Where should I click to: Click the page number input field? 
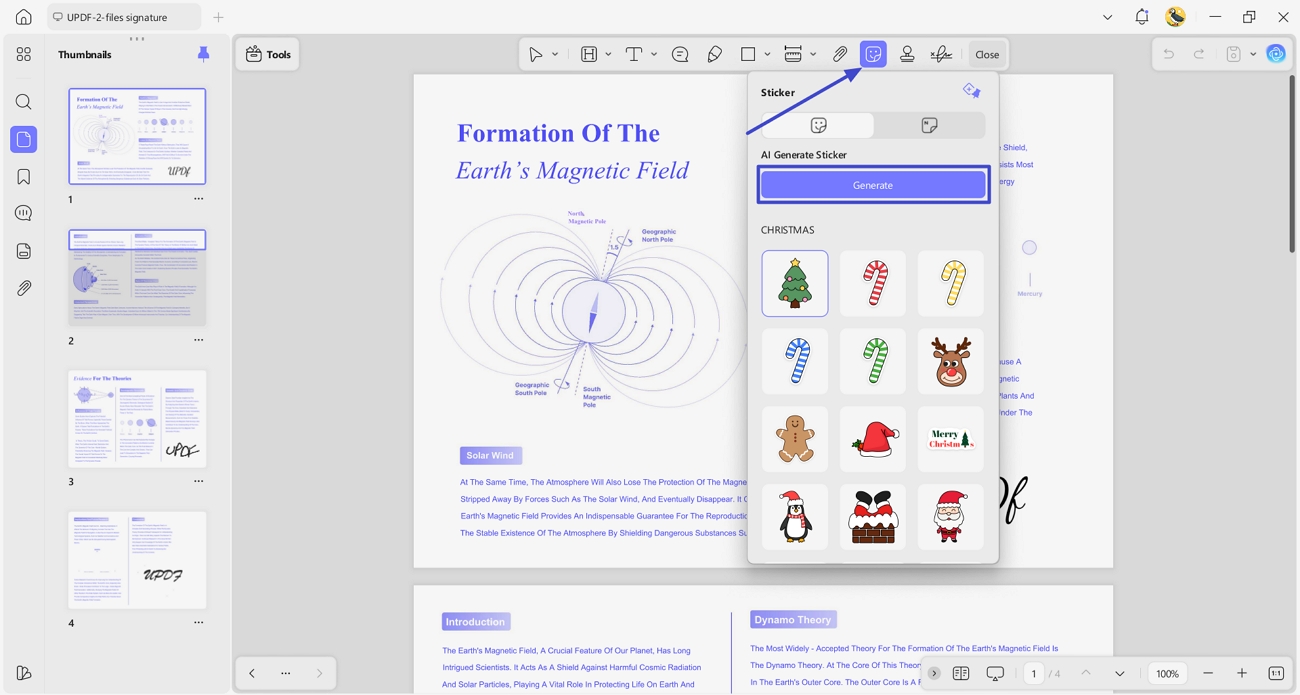(1034, 673)
